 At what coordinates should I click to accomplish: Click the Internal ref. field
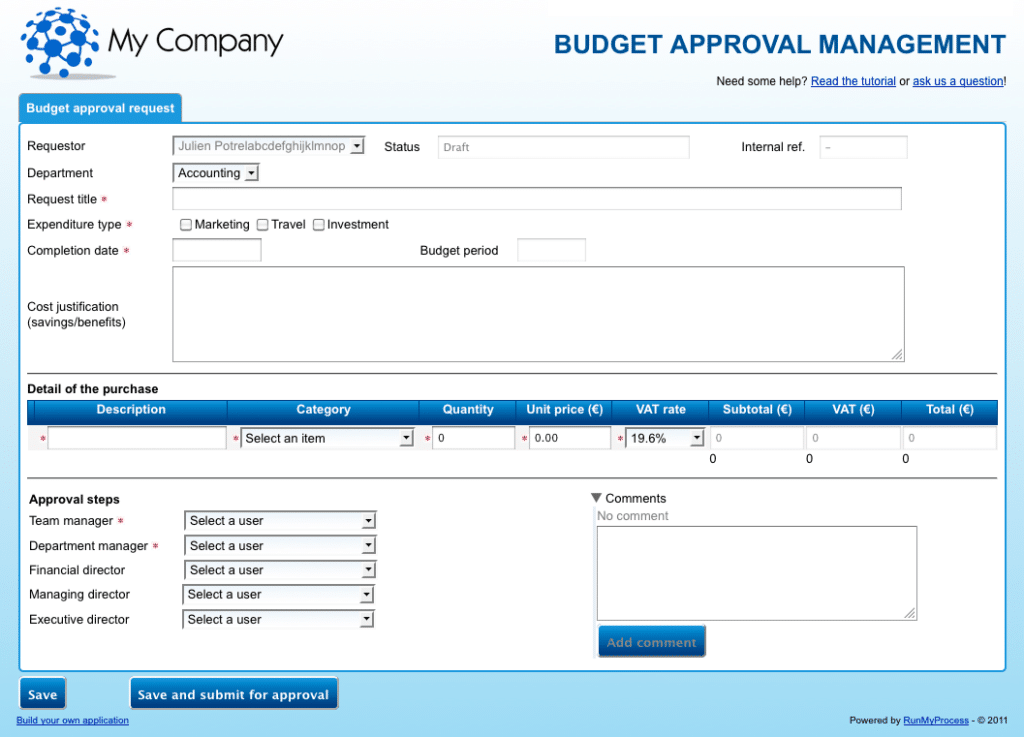[863, 147]
